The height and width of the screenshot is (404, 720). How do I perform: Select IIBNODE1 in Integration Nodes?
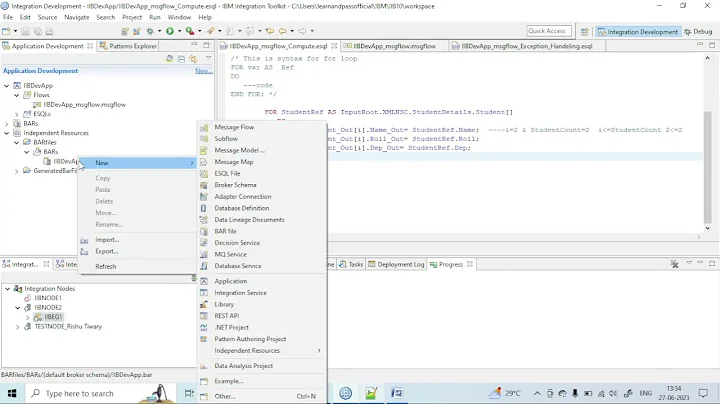coord(48,298)
